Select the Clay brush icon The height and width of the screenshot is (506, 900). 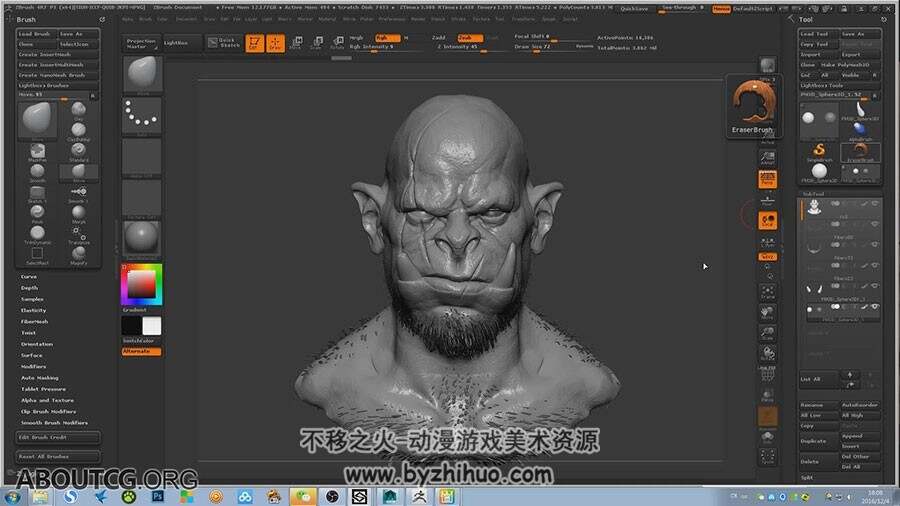(x=79, y=110)
